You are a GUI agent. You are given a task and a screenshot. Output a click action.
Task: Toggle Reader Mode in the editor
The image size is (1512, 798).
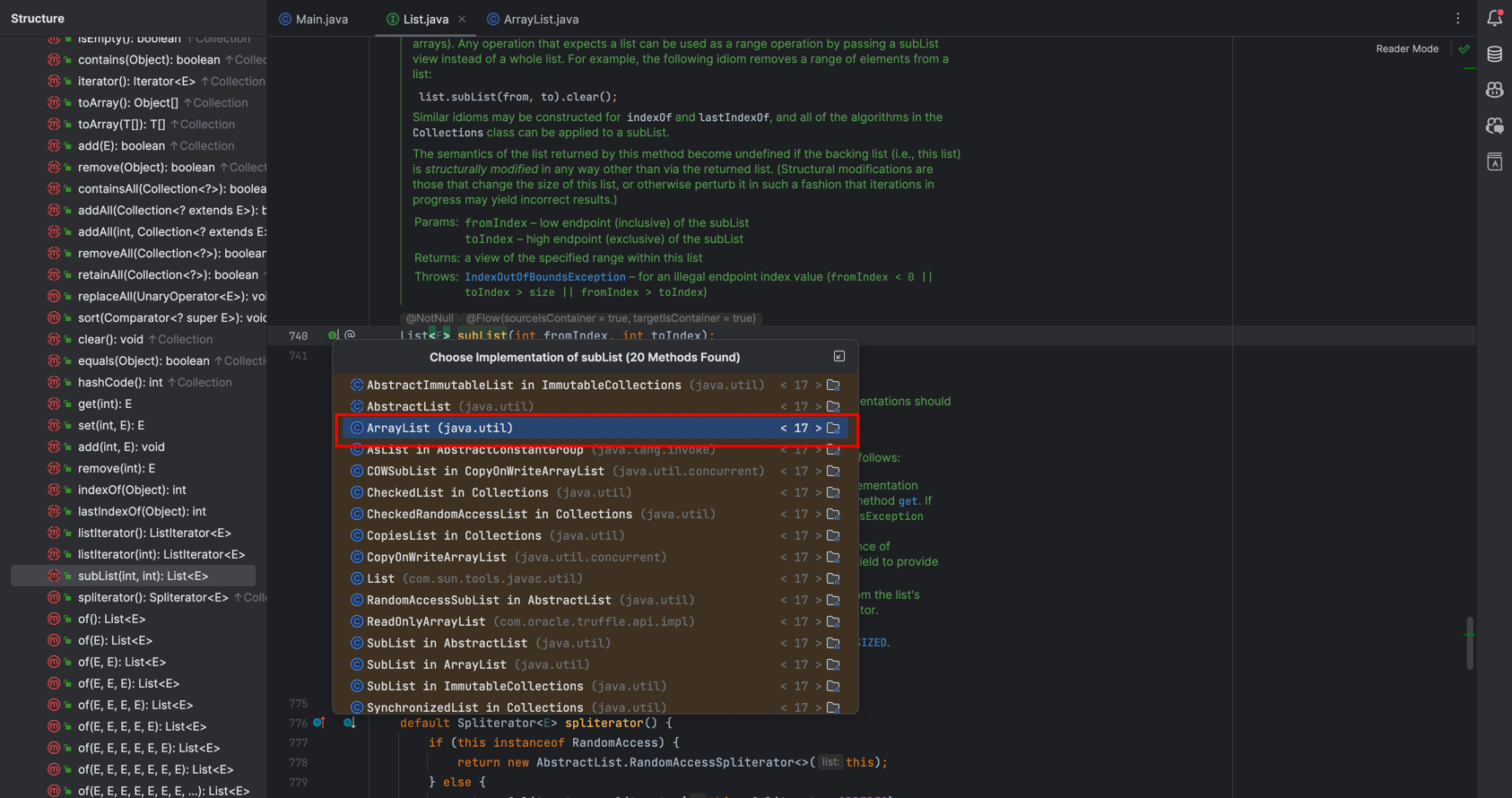[1406, 49]
